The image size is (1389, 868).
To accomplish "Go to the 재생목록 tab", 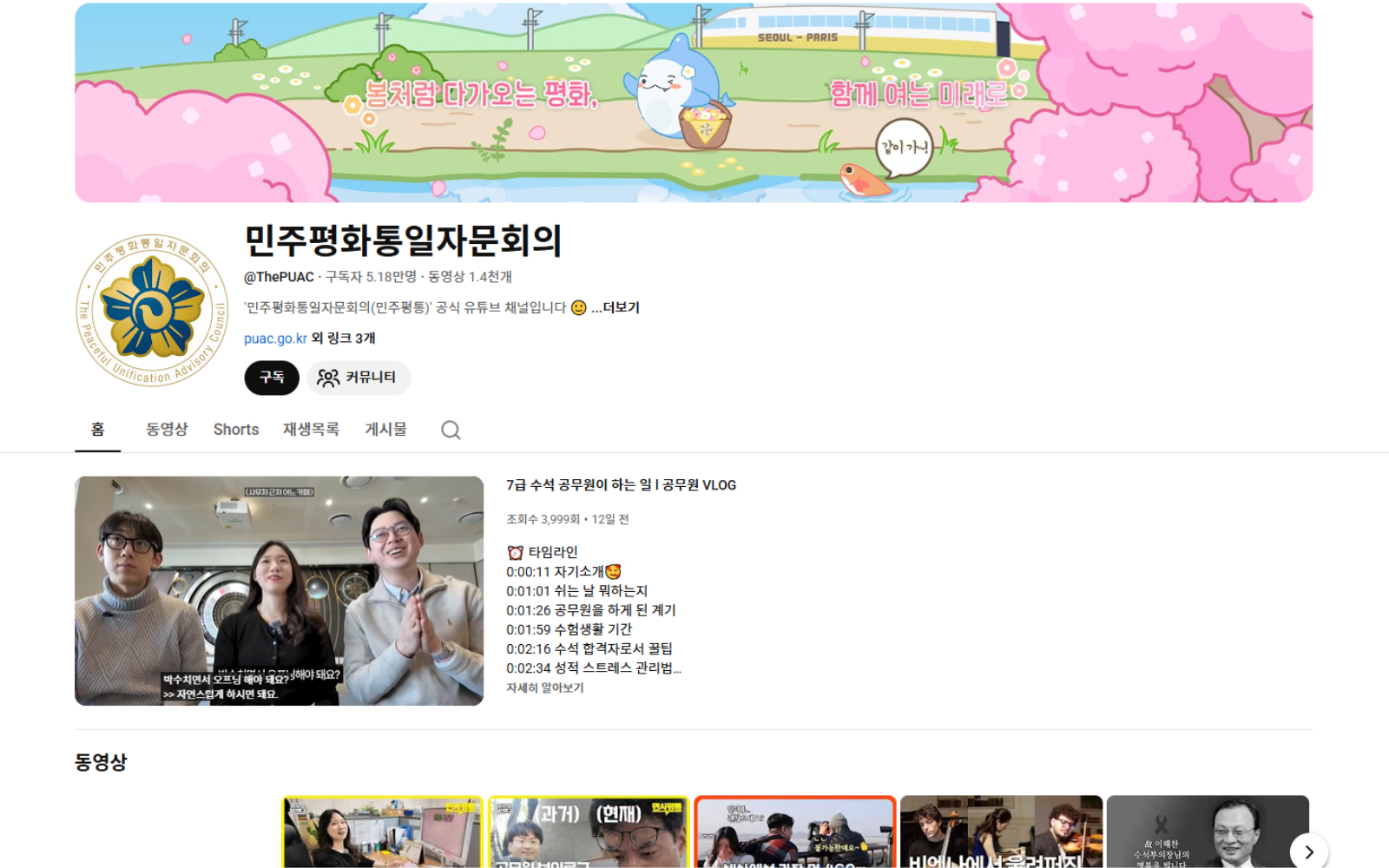I will 311,429.
